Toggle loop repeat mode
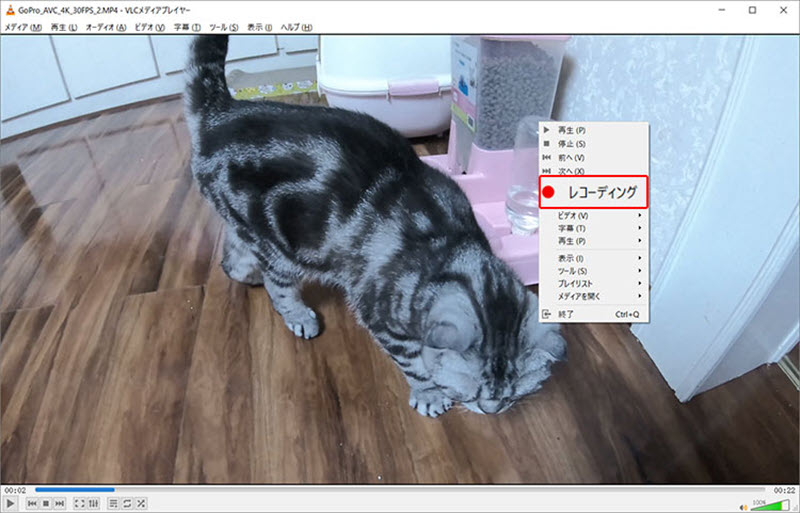The width and height of the screenshot is (800, 513). point(127,503)
